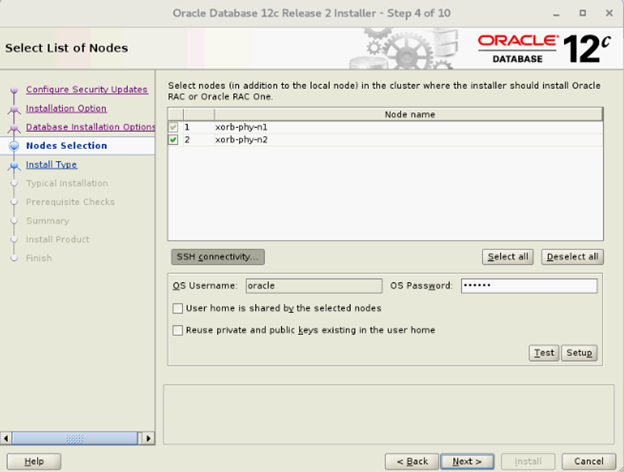Go Back to previous step
Viewport: 624px width, 472px height.
tap(412, 462)
